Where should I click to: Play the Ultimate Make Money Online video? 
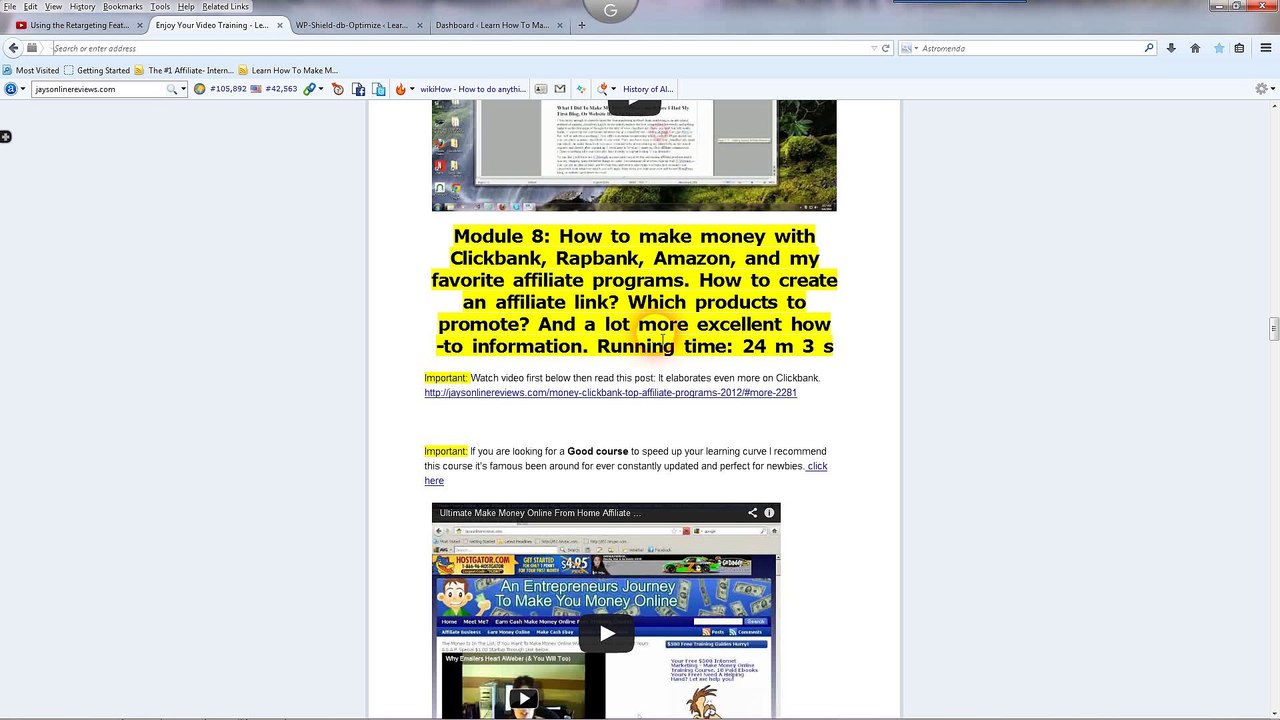(x=607, y=633)
